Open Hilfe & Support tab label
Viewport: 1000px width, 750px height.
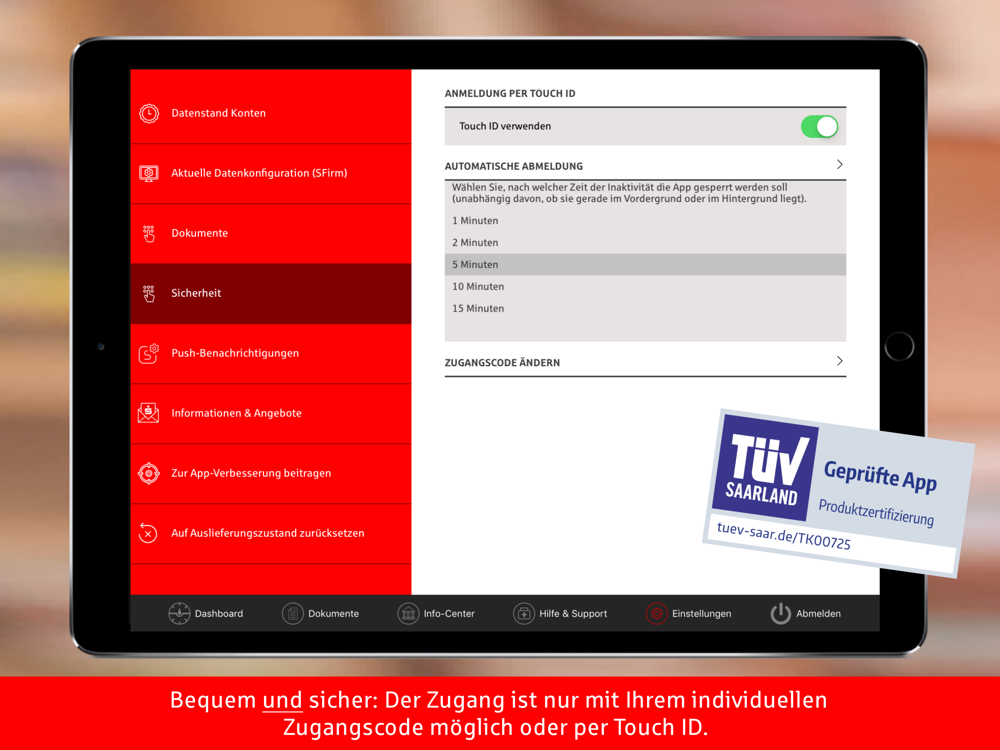(x=573, y=614)
